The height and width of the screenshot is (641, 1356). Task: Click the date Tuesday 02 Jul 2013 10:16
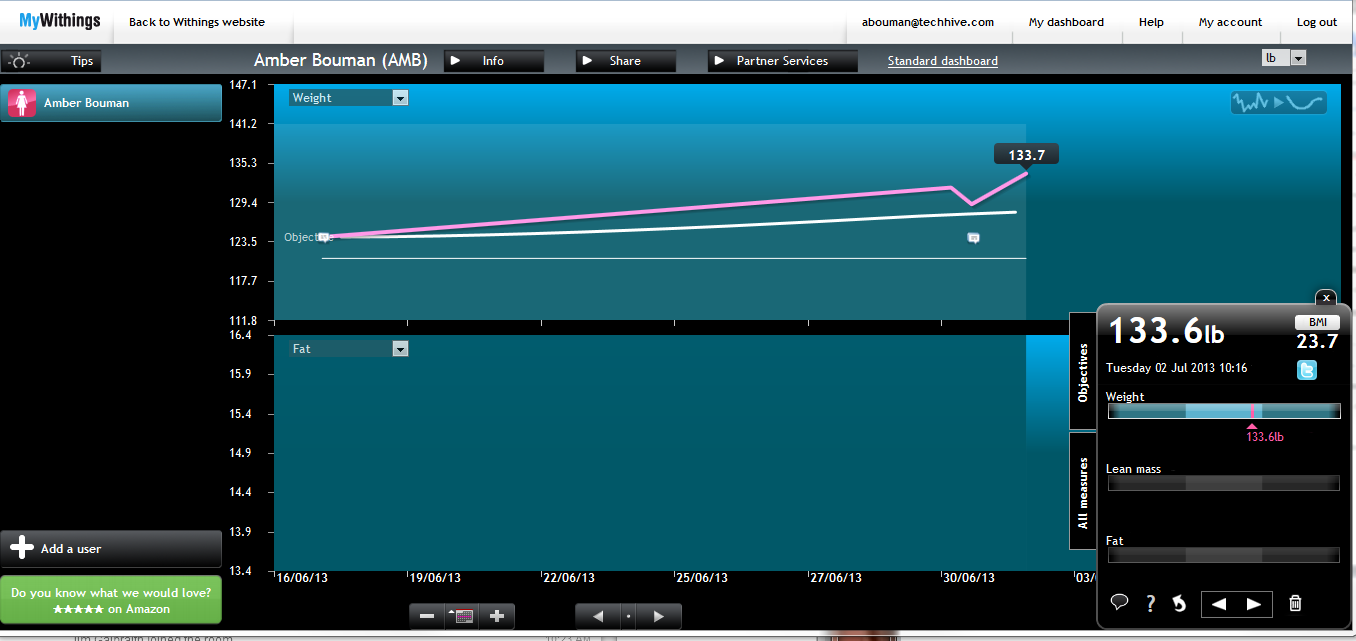click(1176, 368)
